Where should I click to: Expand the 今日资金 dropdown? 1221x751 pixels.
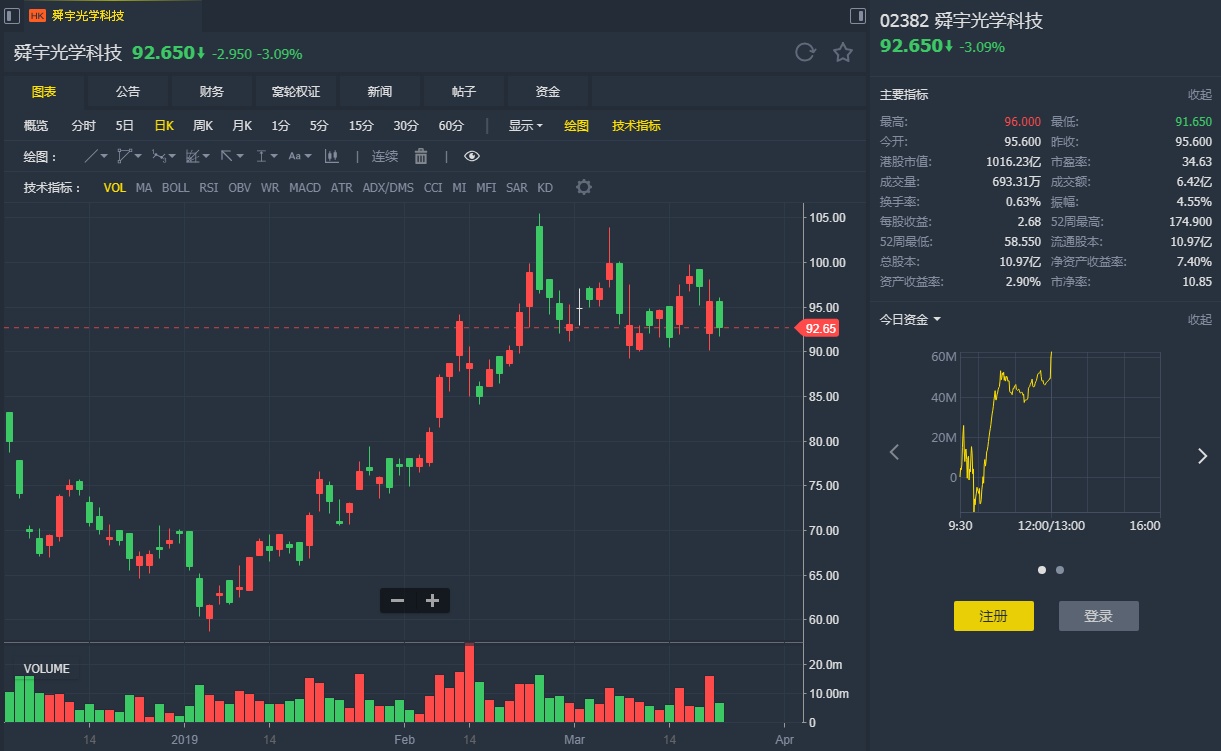pos(910,320)
